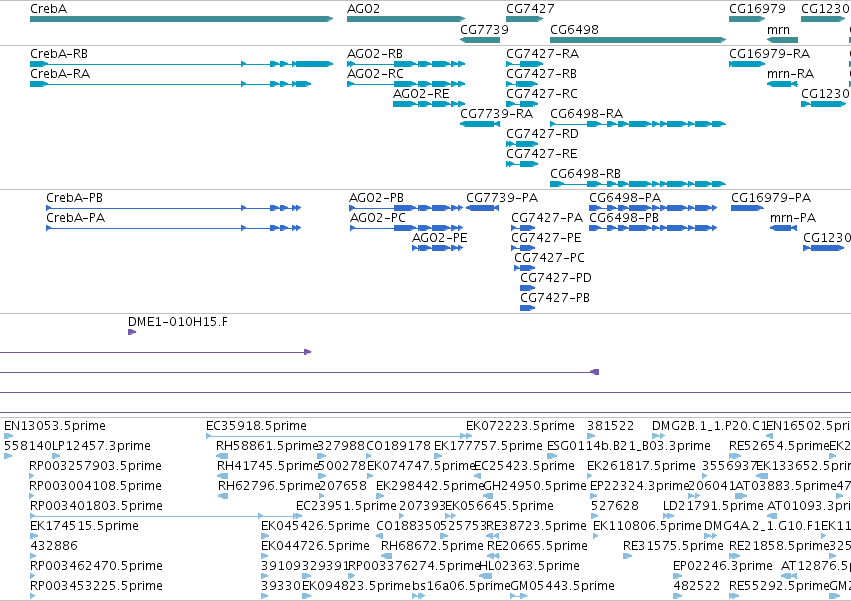The height and width of the screenshot is (601, 851).
Task: Open the RP003453225.5prime EST
Action: click(33, 596)
